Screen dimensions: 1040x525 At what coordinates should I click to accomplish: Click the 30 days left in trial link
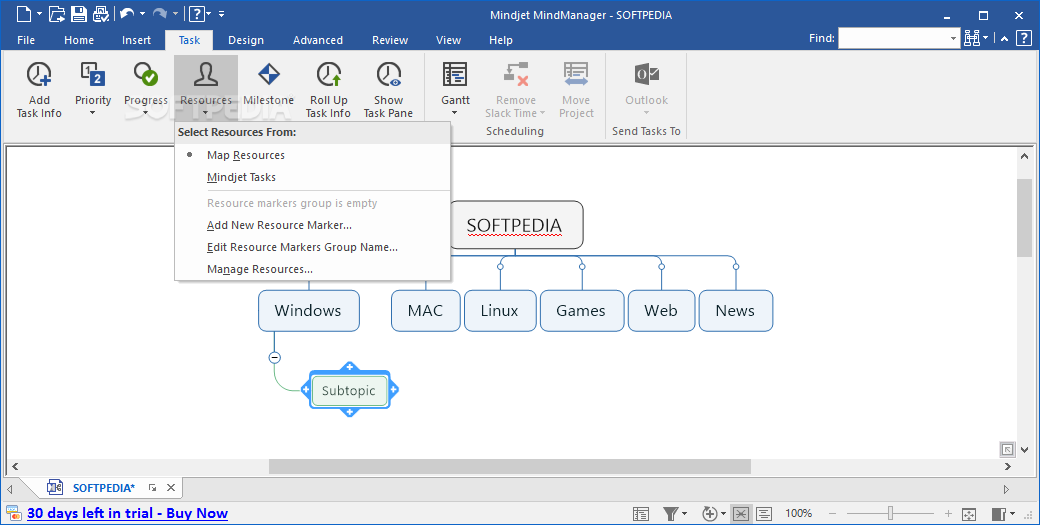127,513
